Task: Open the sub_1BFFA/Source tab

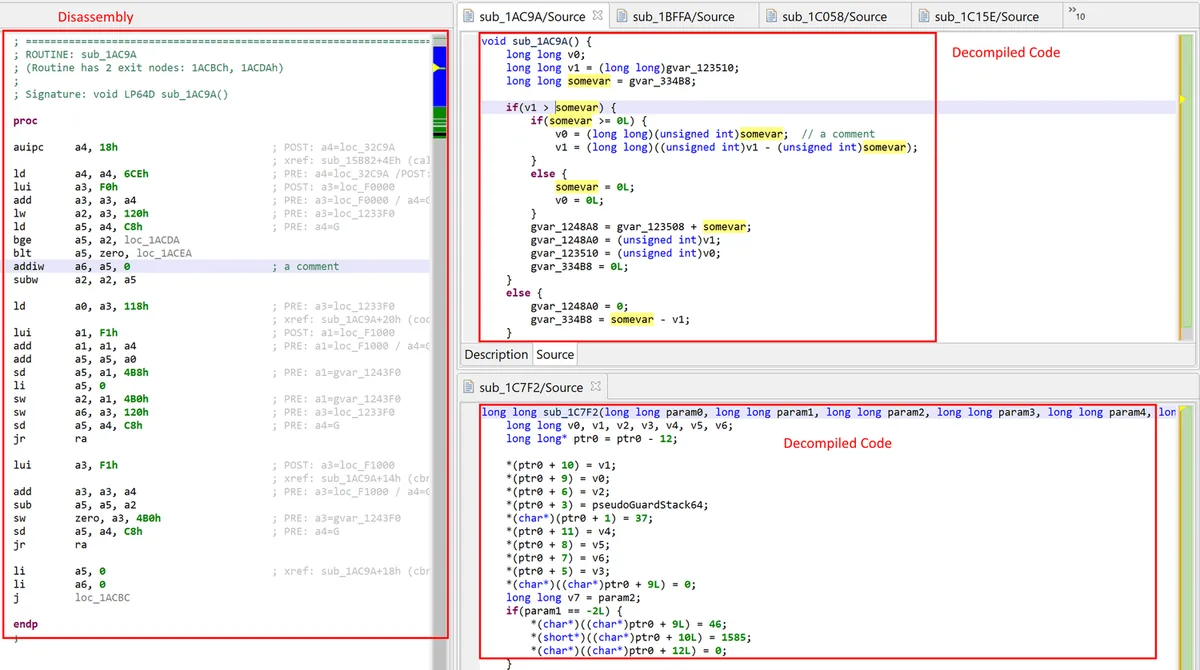Action: [683, 16]
